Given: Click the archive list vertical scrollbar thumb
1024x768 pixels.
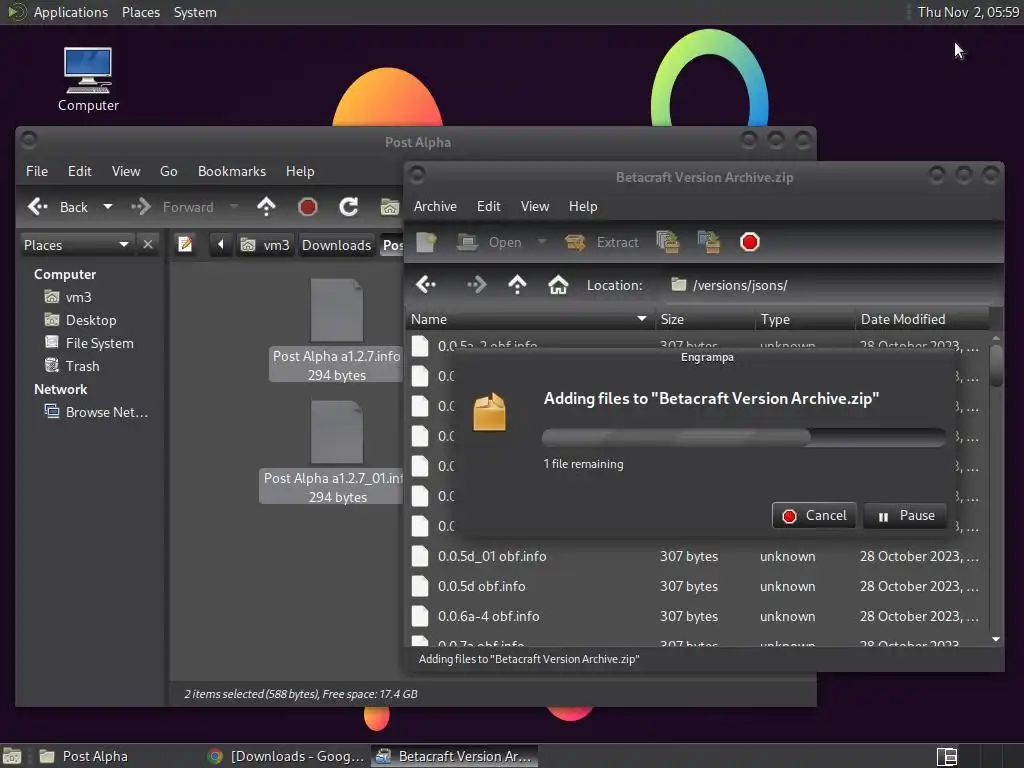Looking at the screenshot, I should point(996,366).
